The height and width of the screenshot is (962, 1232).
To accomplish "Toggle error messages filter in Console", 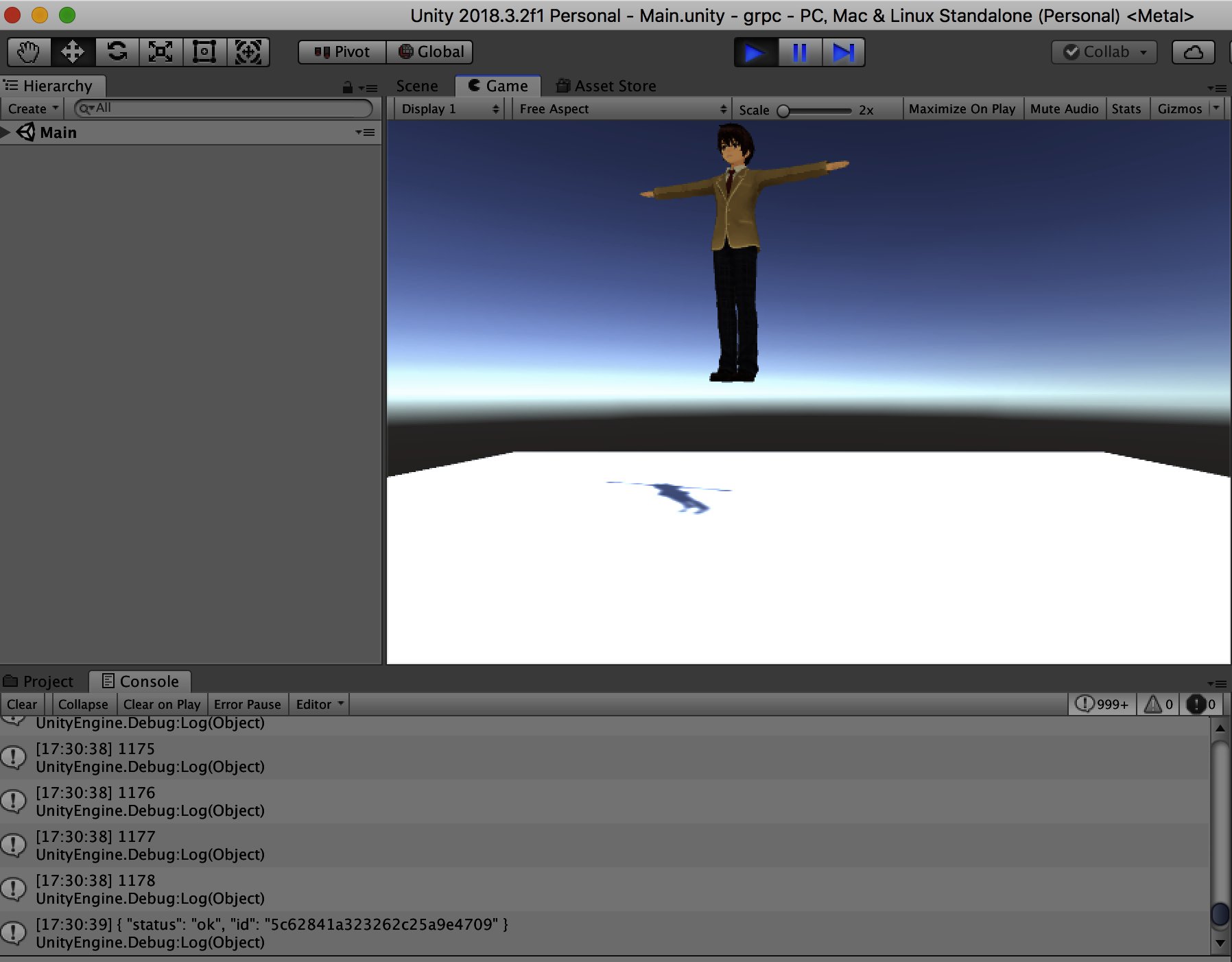I will (x=1202, y=704).
